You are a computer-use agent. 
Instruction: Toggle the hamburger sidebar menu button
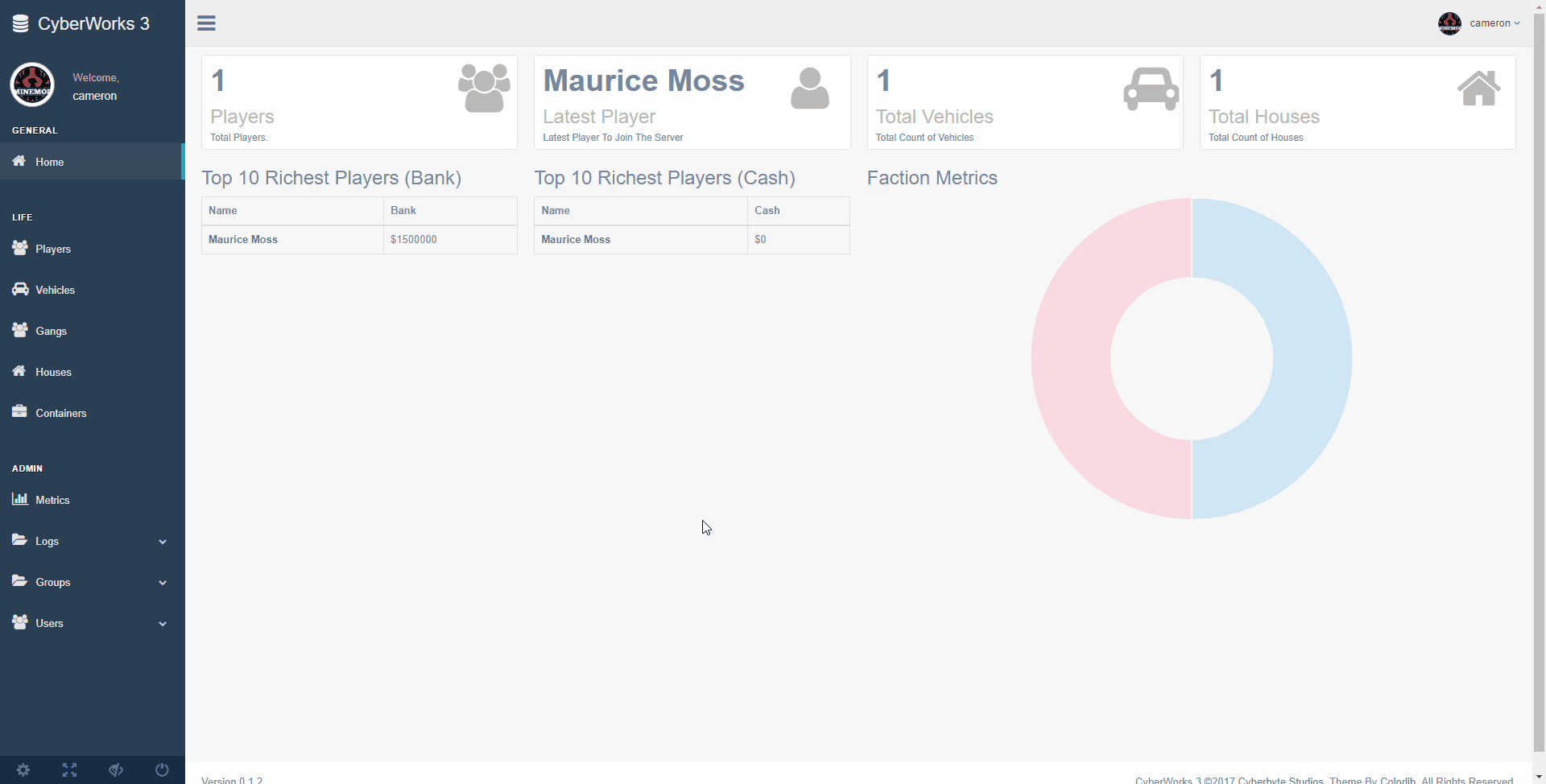(206, 23)
